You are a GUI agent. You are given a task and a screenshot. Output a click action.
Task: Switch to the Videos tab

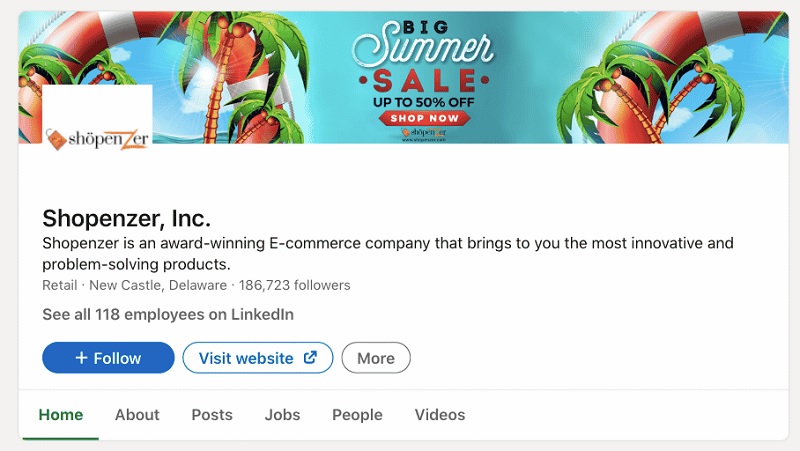(440, 415)
